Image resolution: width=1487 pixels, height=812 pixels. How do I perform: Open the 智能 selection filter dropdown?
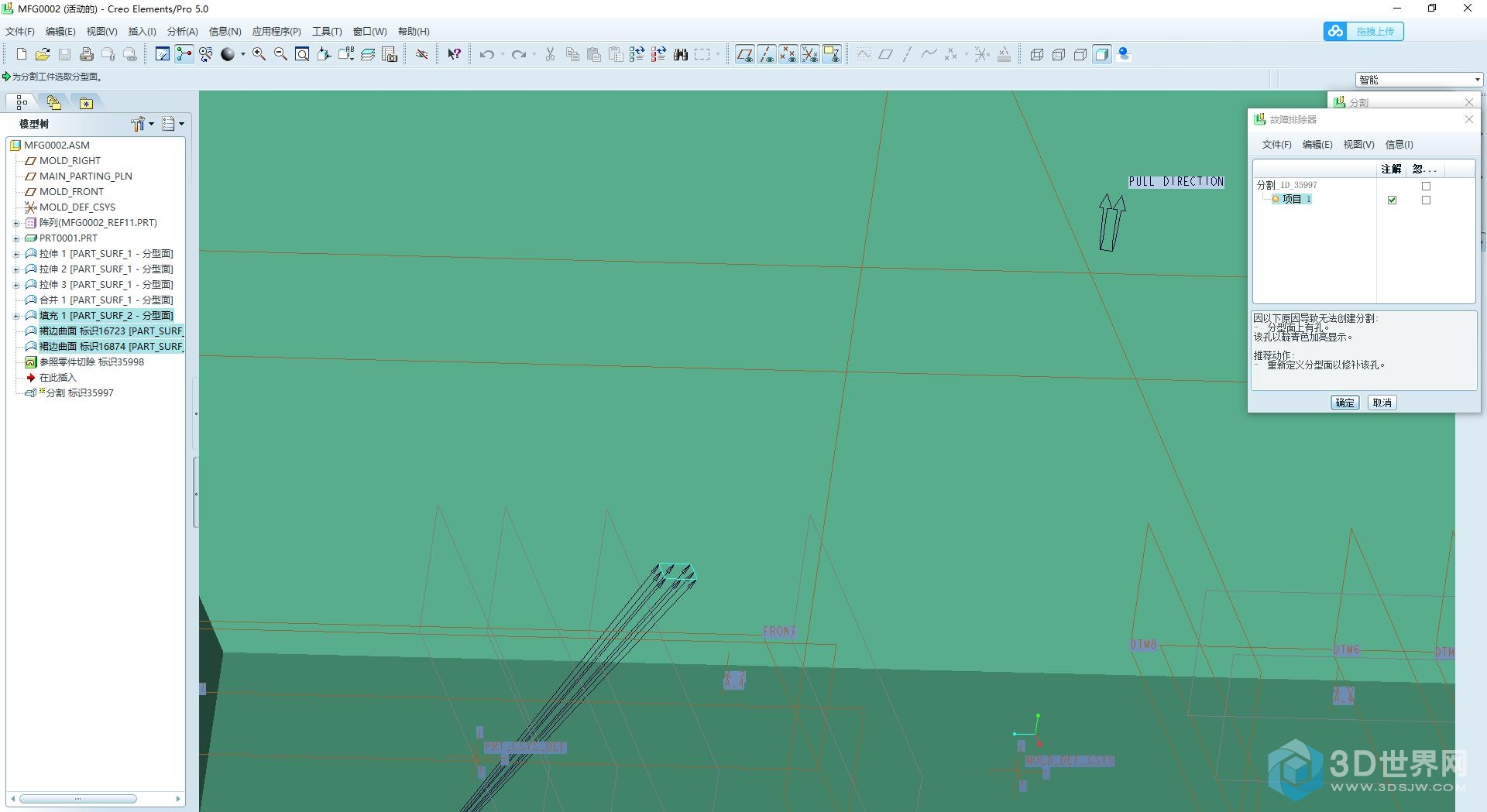pos(1478,80)
